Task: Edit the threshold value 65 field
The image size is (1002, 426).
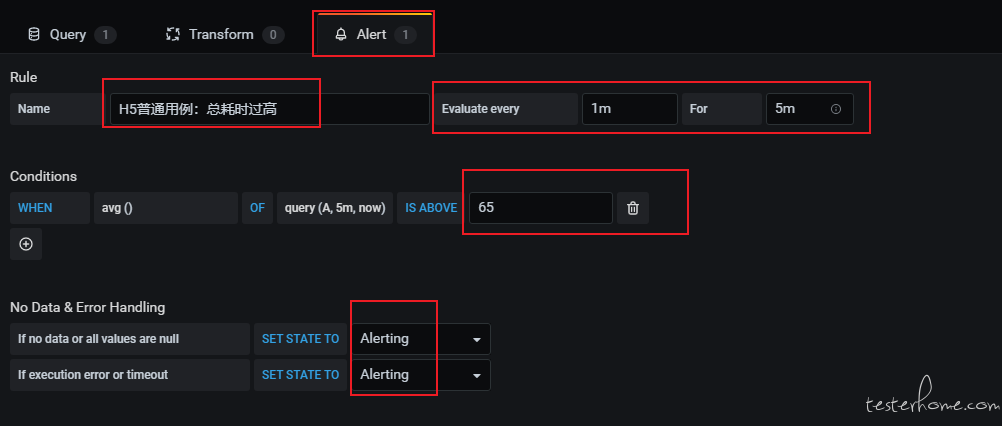Action: tap(541, 208)
